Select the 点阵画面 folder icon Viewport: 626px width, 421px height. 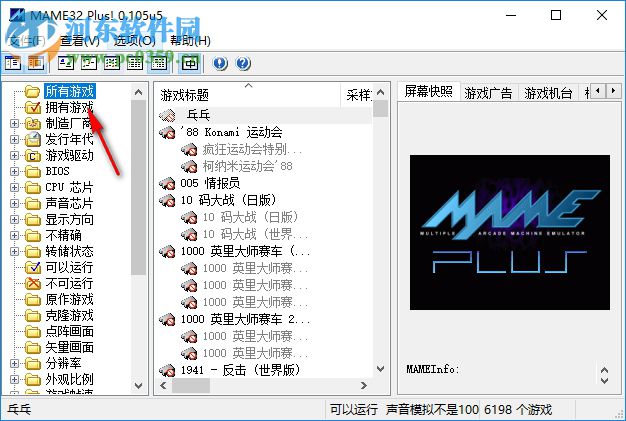(x=33, y=331)
